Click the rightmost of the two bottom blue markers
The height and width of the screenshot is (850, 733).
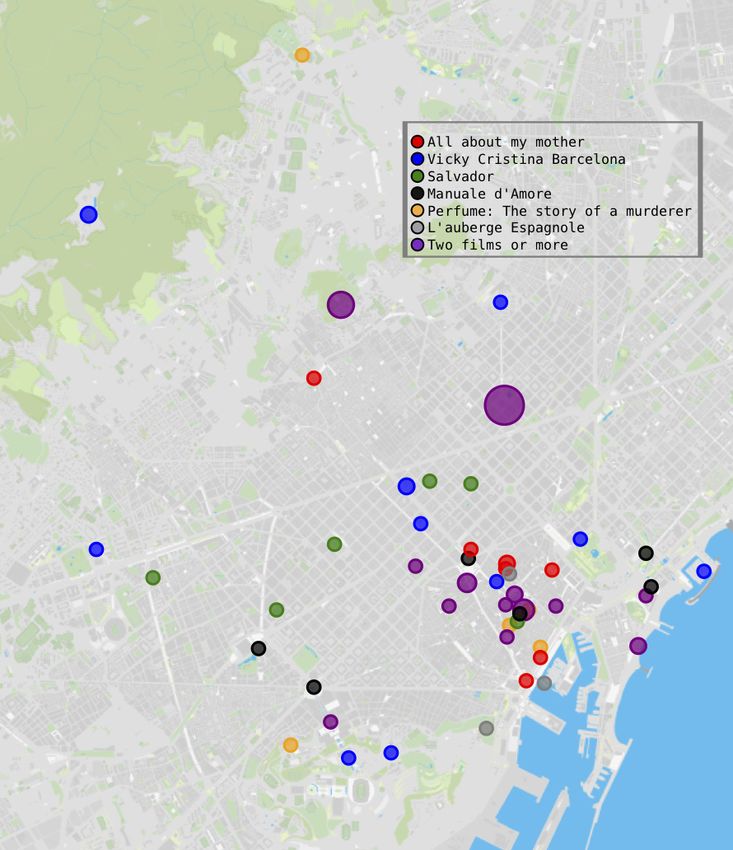pyautogui.click(x=391, y=752)
